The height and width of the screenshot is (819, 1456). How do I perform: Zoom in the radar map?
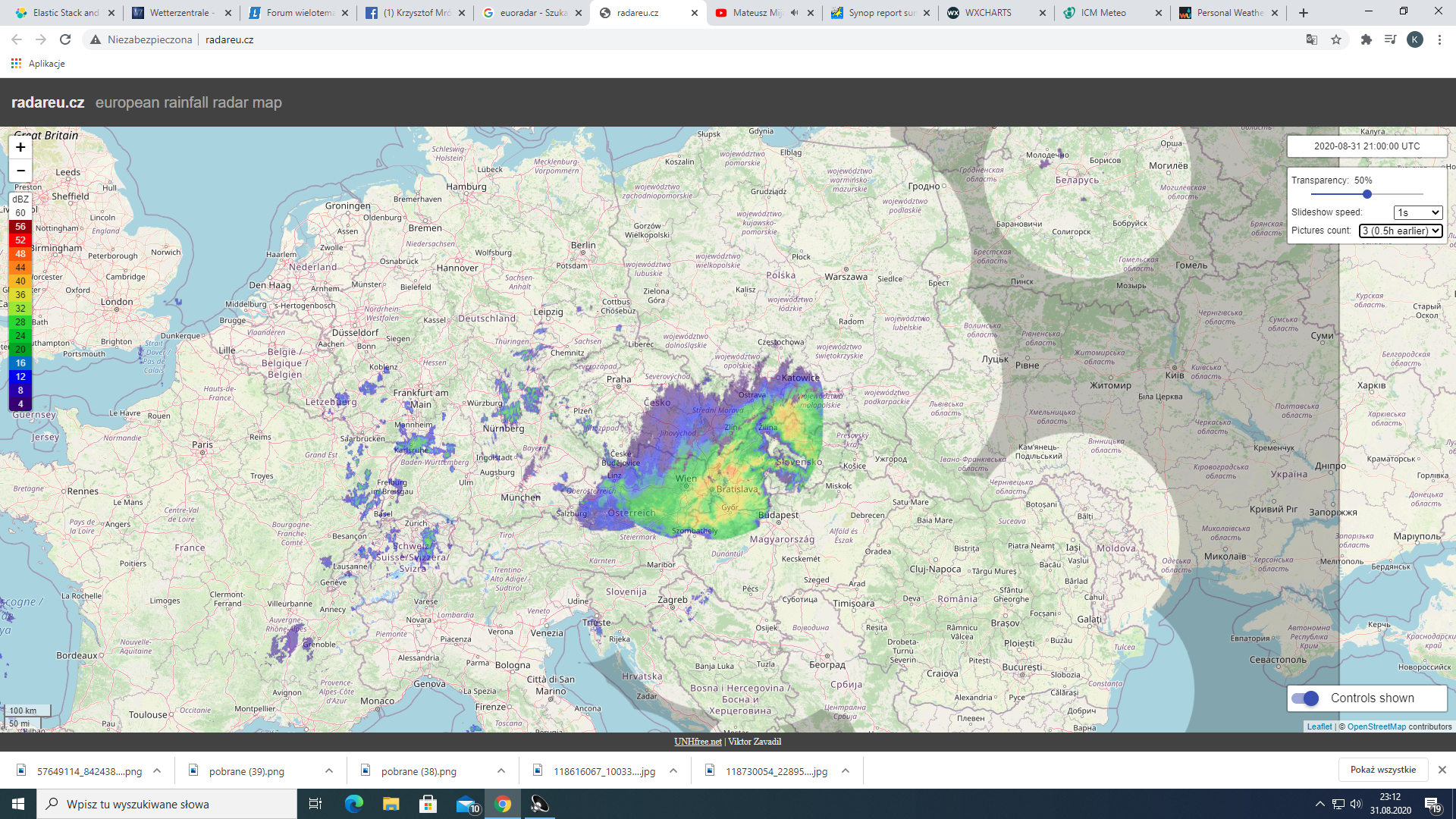(x=20, y=147)
